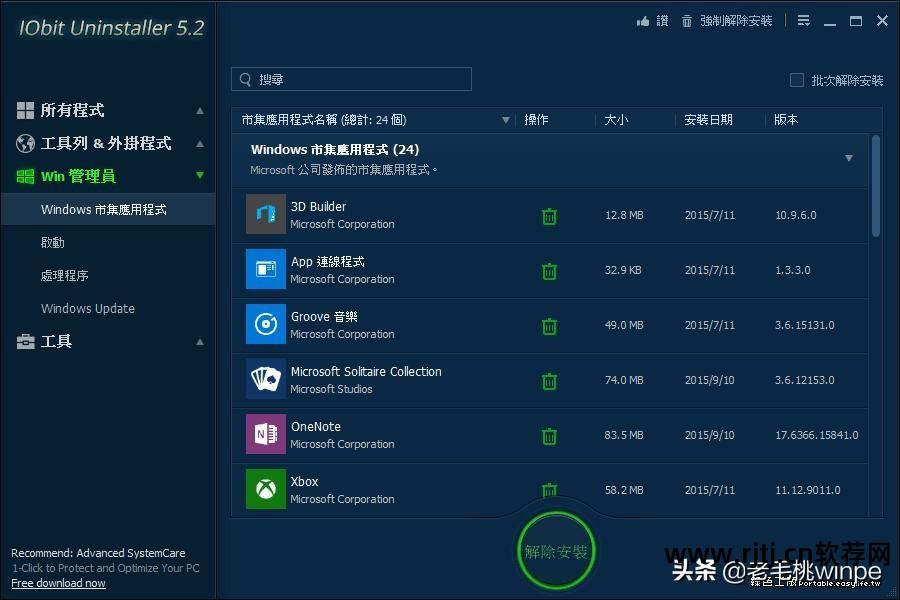Screen dimensions: 900x600
Task: Collapse the Windows 市集應用程式 group
Action: (x=848, y=157)
